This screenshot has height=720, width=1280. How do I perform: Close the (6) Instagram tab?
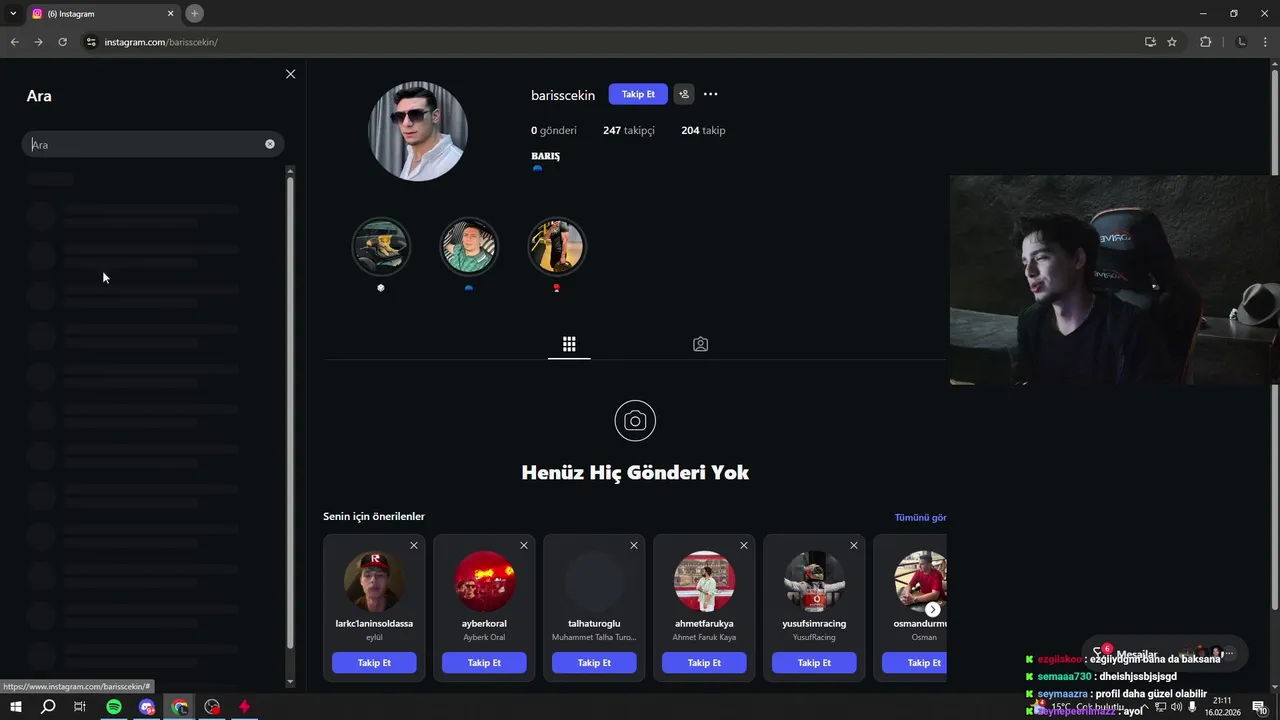pyautogui.click(x=171, y=14)
